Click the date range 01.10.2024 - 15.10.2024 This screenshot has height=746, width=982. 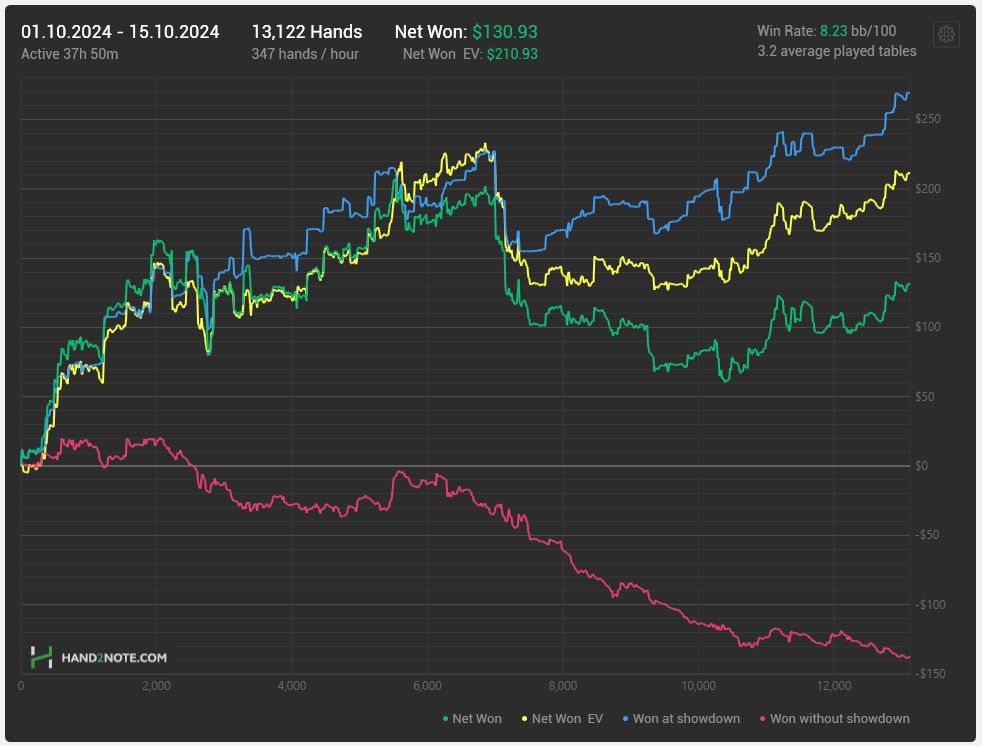(120, 32)
